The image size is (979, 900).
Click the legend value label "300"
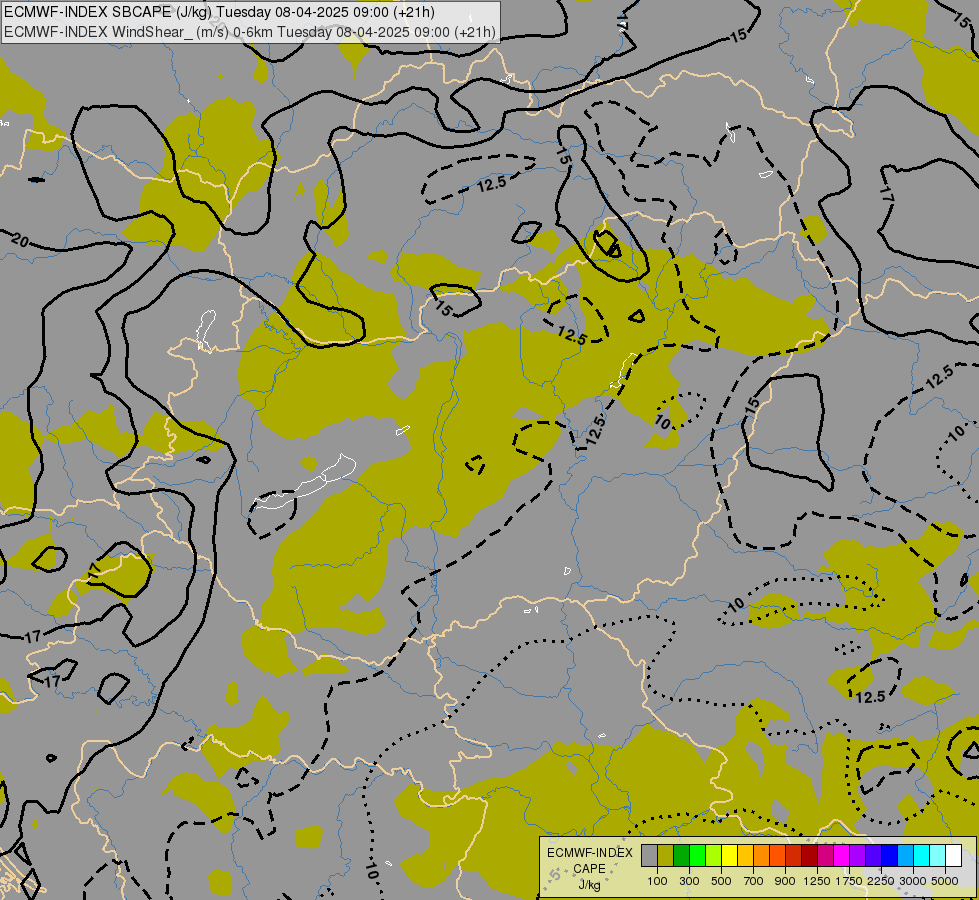point(689,881)
